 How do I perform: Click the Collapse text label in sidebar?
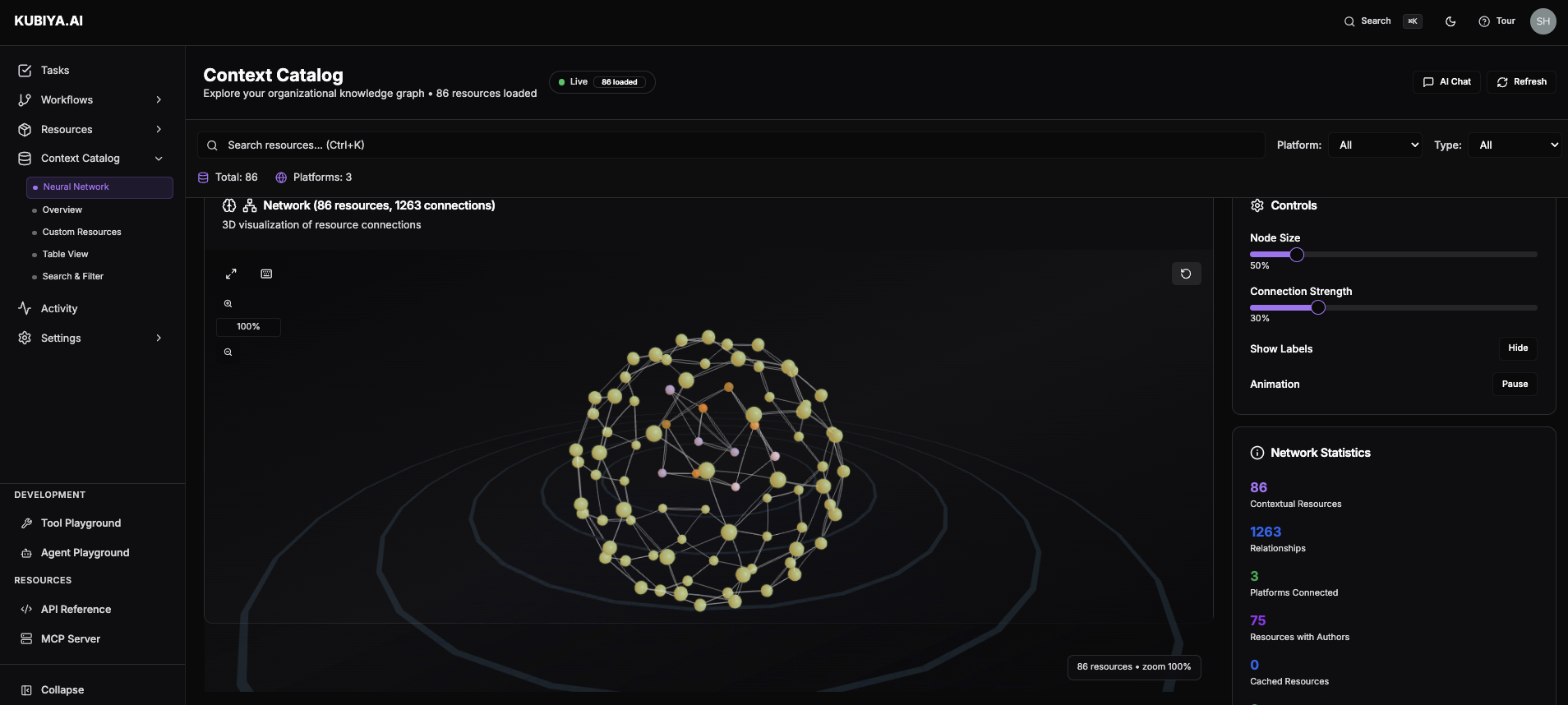click(62, 690)
